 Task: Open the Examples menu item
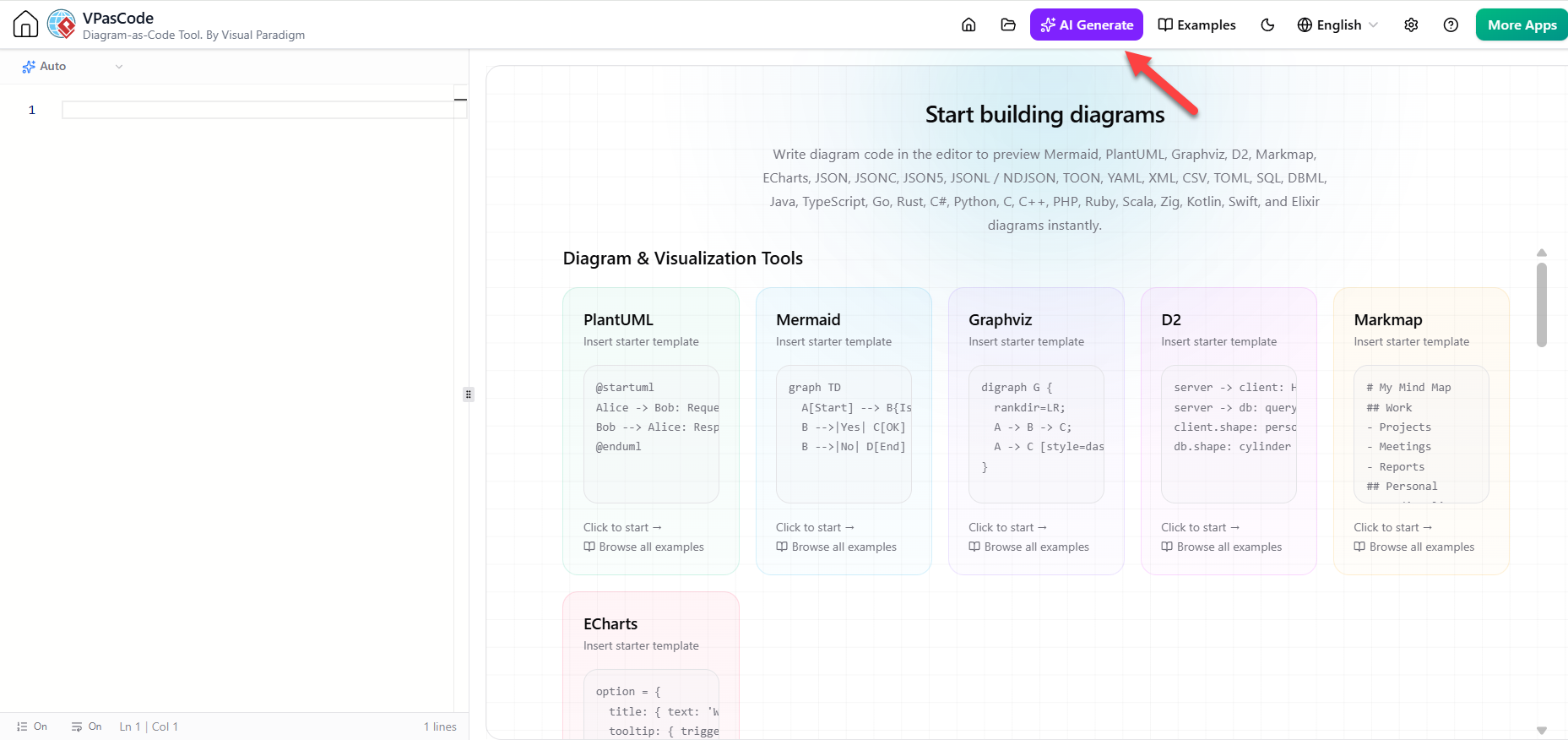click(x=1196, y=24)
